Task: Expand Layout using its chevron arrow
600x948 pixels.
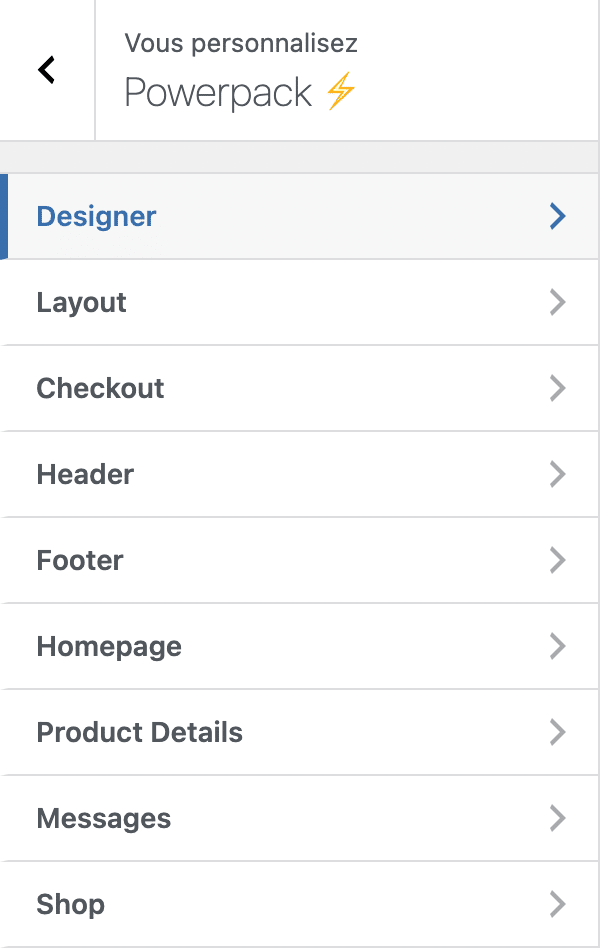Action: click(x=557, y=302)
